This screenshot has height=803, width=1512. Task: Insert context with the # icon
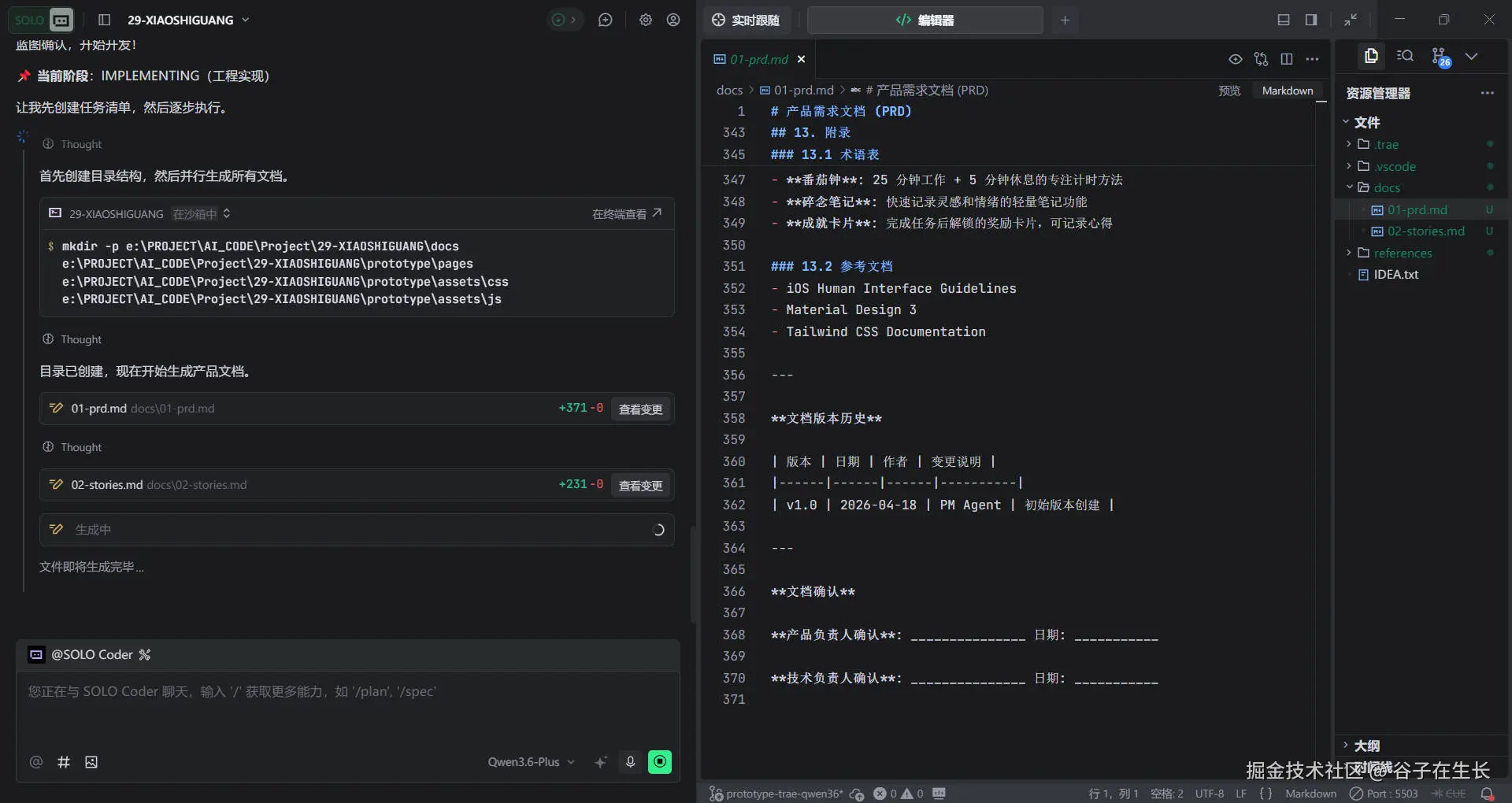click(x=64, y=762)
